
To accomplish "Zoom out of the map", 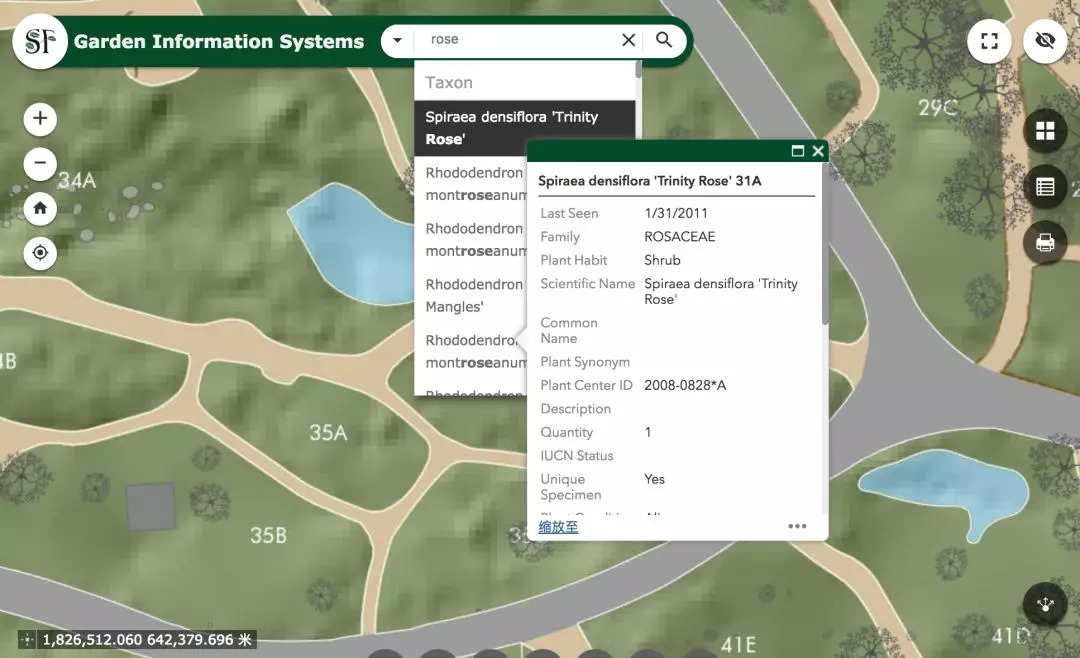I will pyautogui.click(x=40, y=163).
